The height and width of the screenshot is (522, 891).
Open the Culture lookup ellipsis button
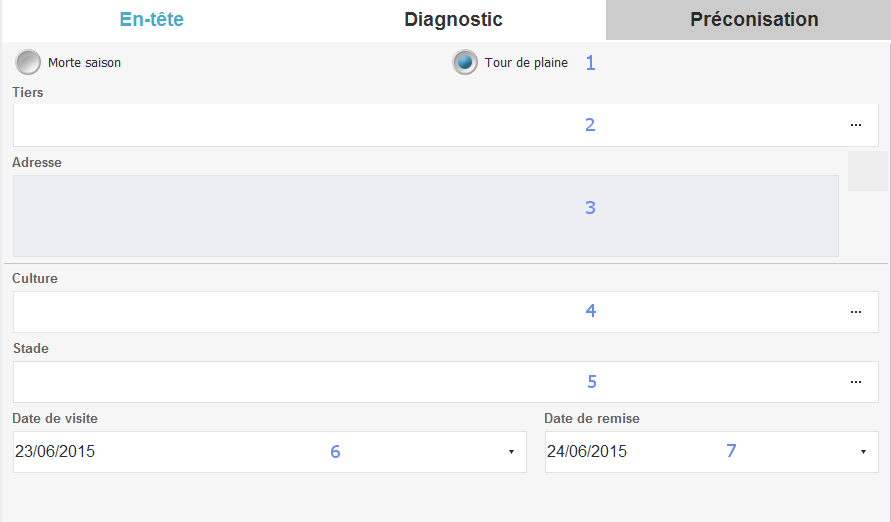click(856, 312)
